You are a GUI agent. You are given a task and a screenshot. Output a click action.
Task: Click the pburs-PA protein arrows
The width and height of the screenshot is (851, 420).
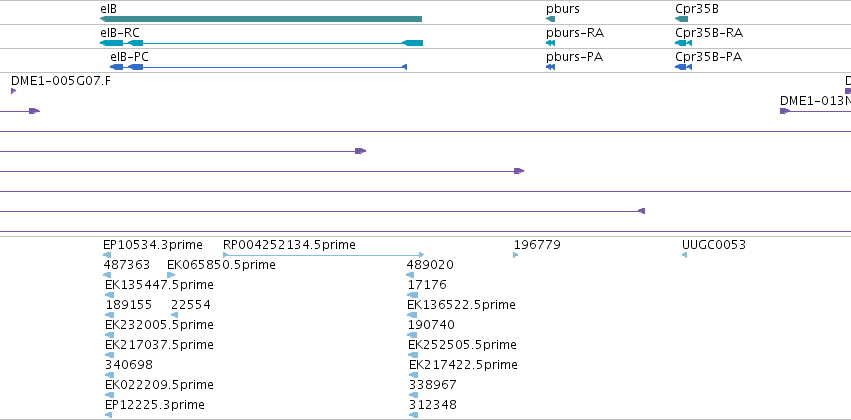click(x=550, y=67)
